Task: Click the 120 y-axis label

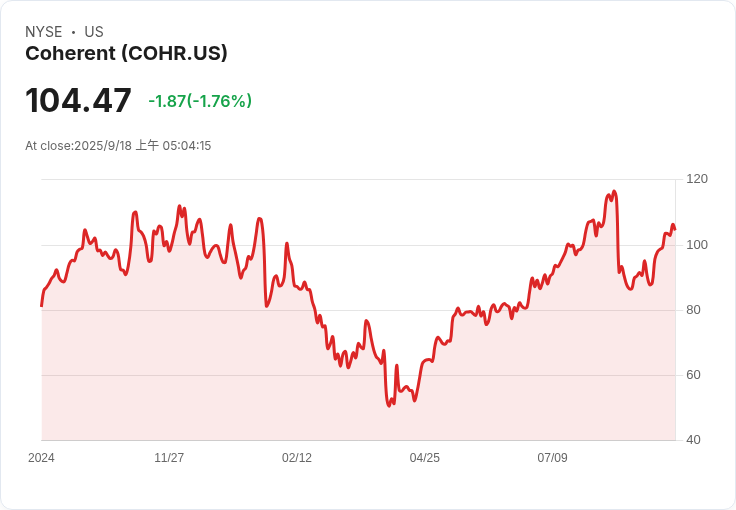Action: [697, 179]
